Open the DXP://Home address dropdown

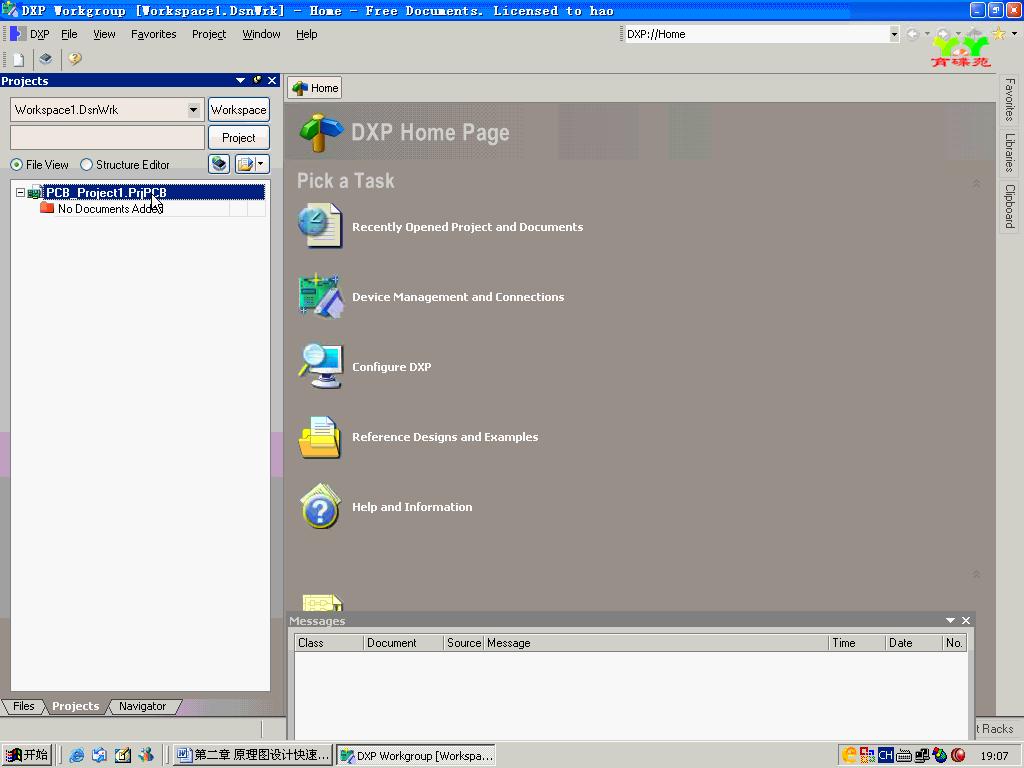[x=894, y=34]
